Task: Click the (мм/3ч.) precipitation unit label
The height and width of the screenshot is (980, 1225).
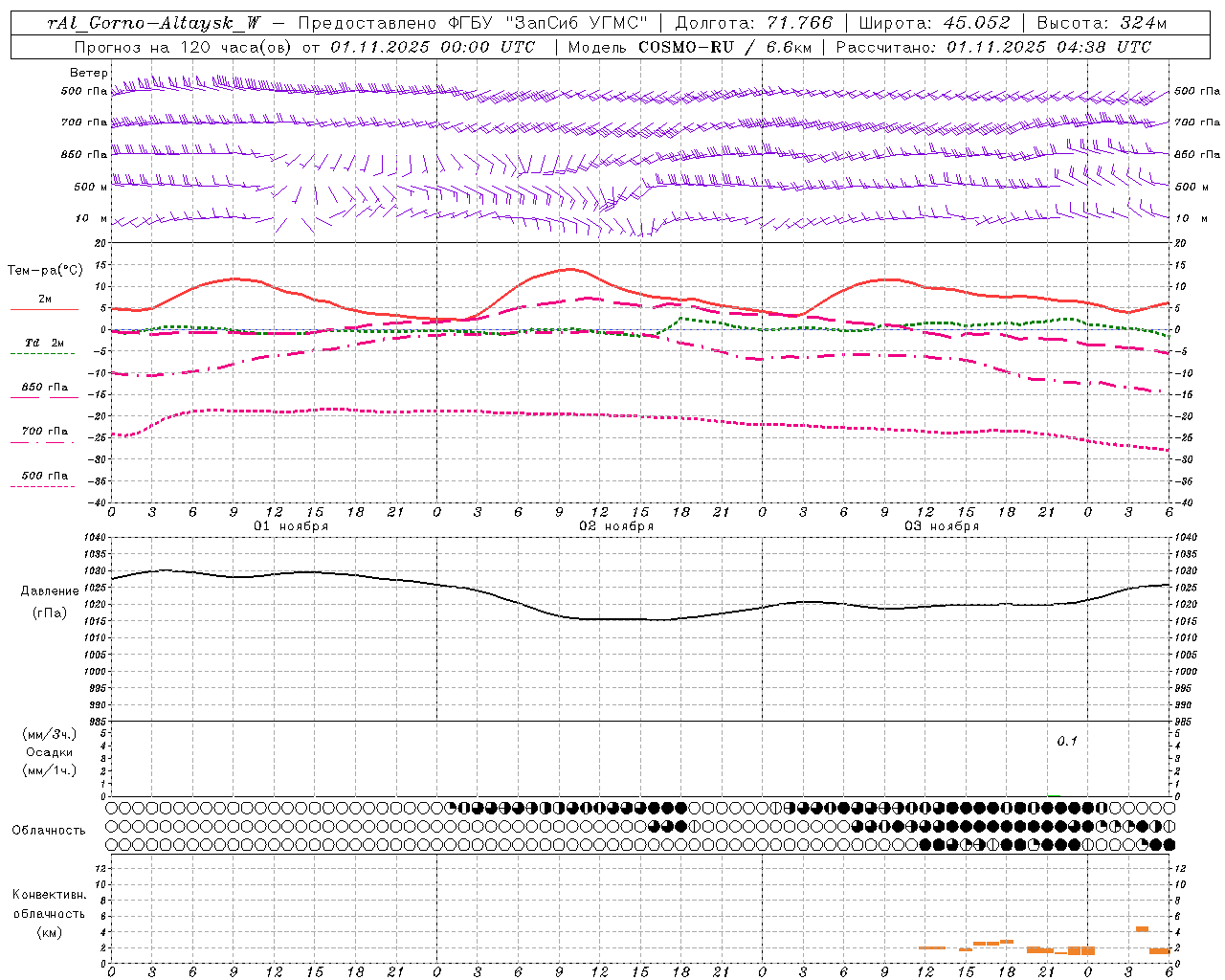Action: (x=50, y=735)
